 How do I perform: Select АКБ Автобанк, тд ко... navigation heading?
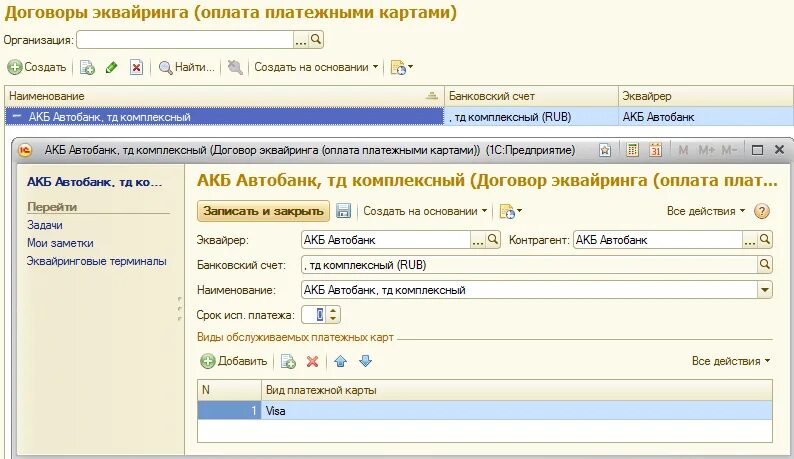(x=95, y=182)
